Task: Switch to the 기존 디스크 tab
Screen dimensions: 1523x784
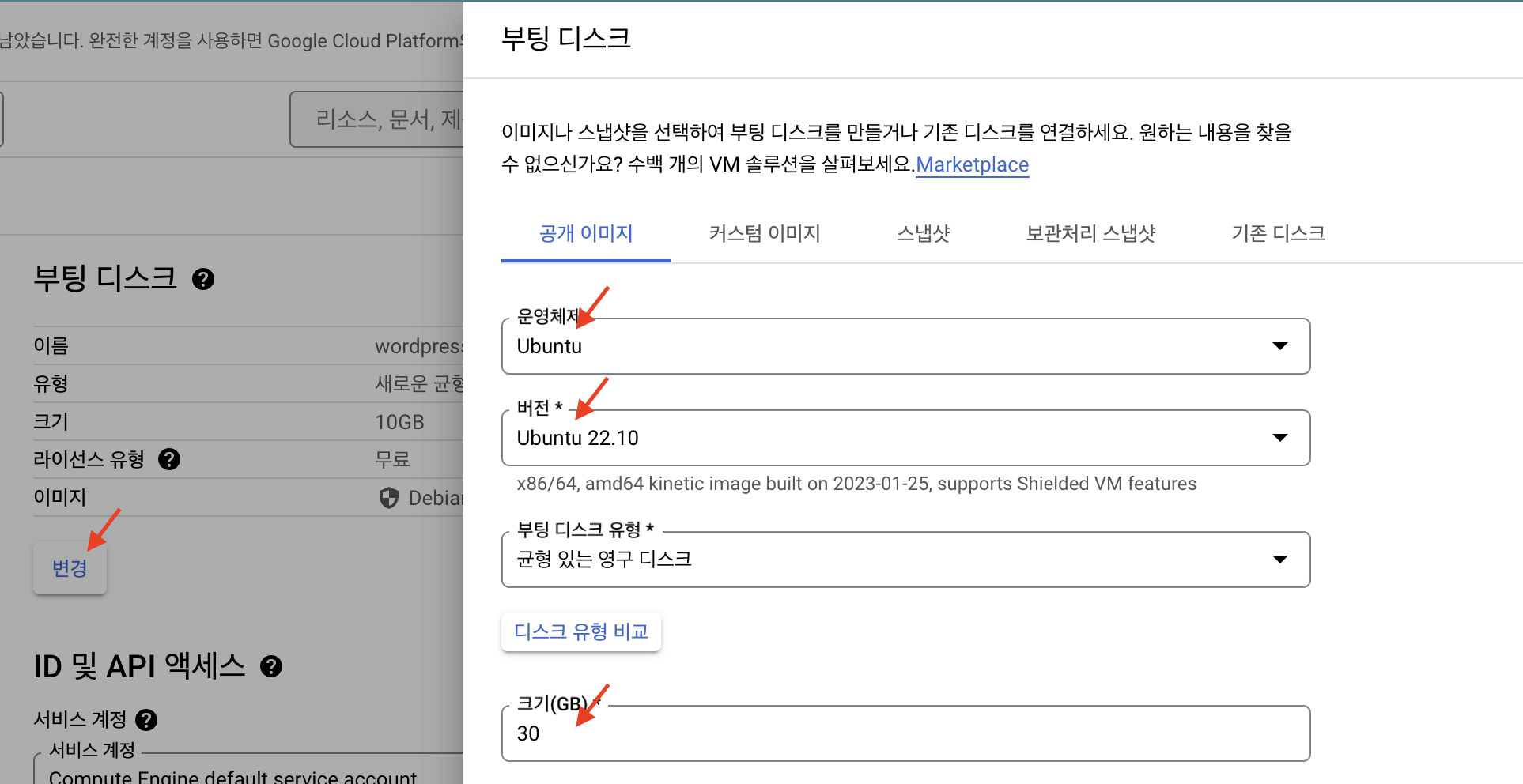Action: 1278,234
